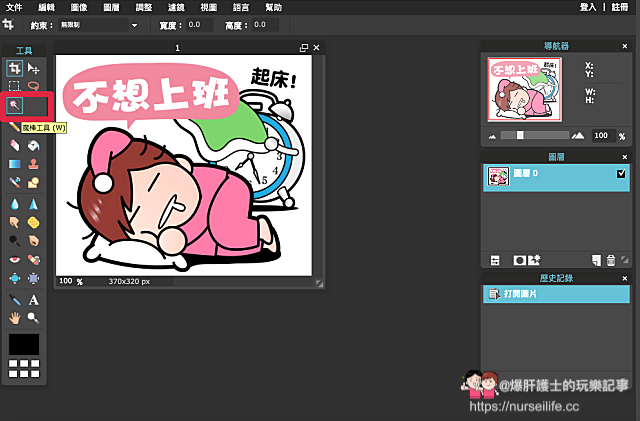Select the Blur water drop tool
640x421 pixels.
click(15, 204)
